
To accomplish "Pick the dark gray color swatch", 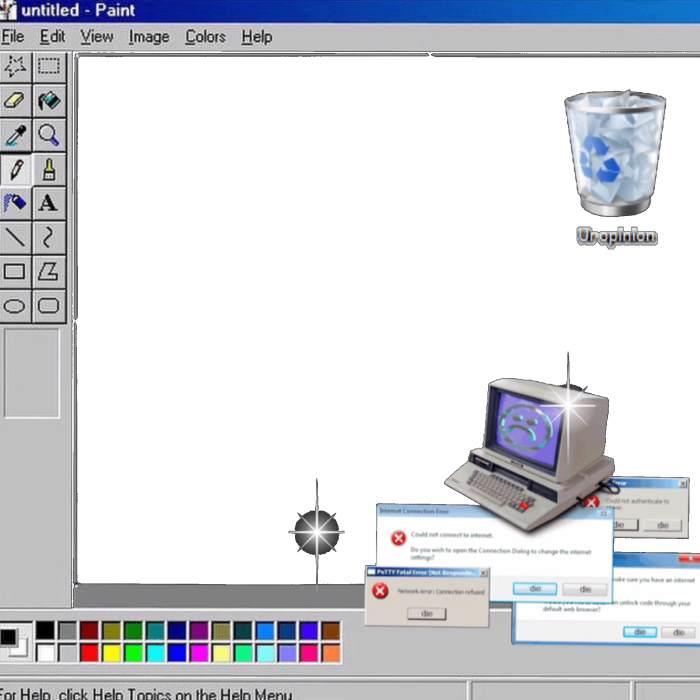I will pos(67,630).
